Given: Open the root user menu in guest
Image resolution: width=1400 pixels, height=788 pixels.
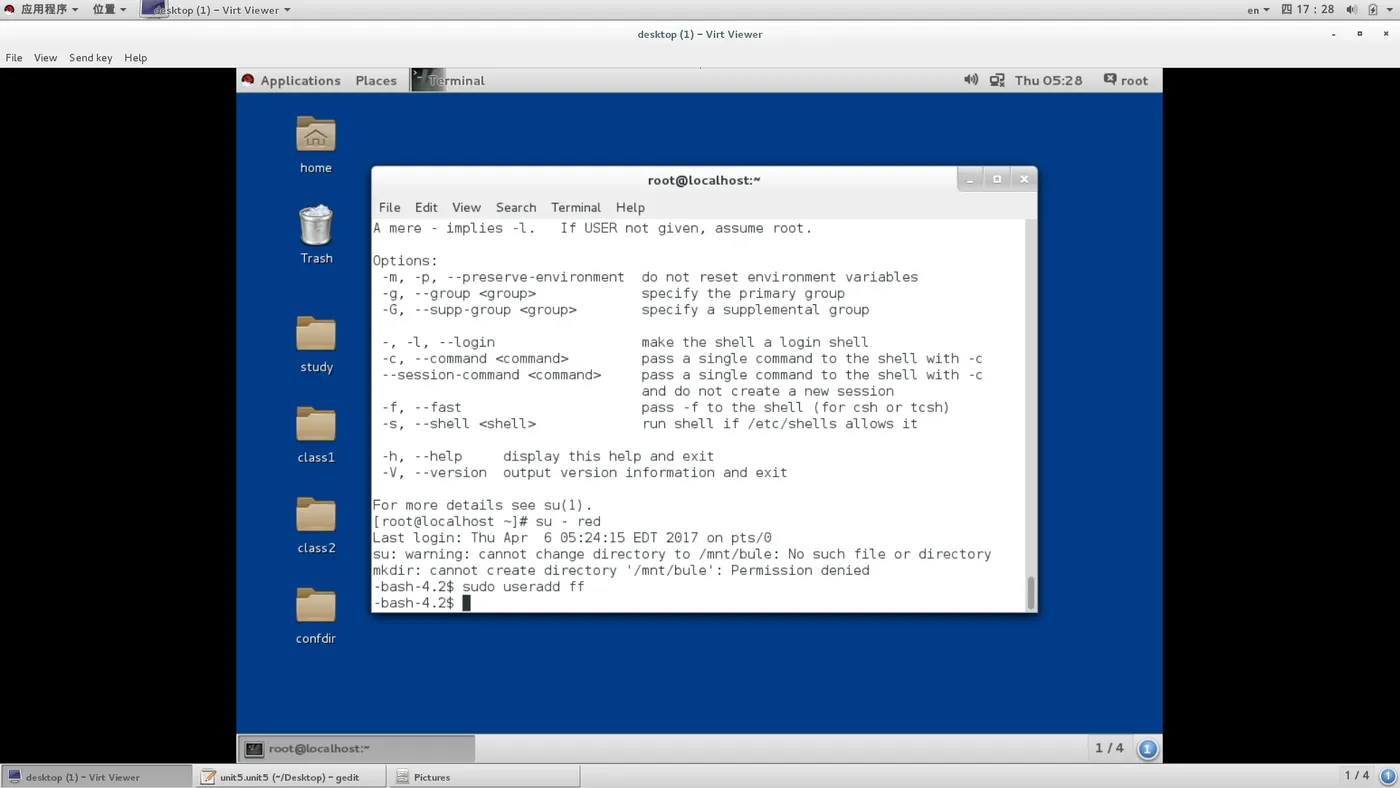Looking at the screenshot, I should point(1126,80).
